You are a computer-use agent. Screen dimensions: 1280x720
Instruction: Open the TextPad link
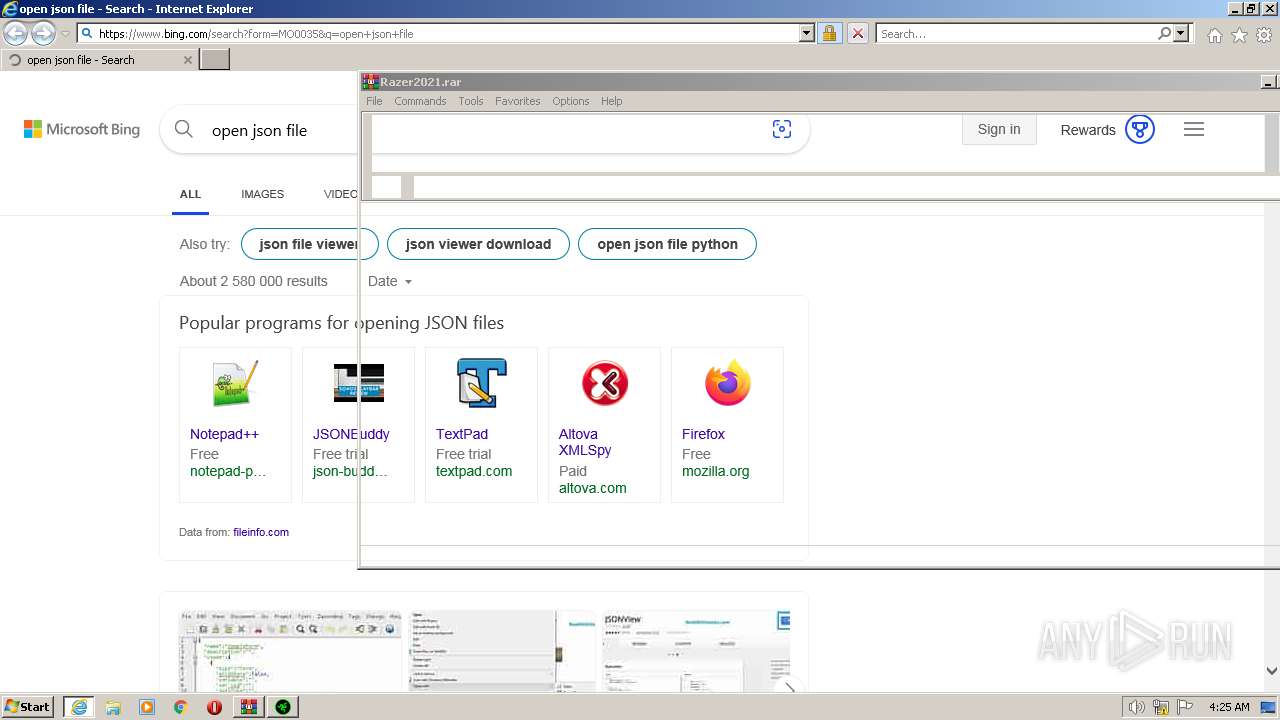pos(462,434)
